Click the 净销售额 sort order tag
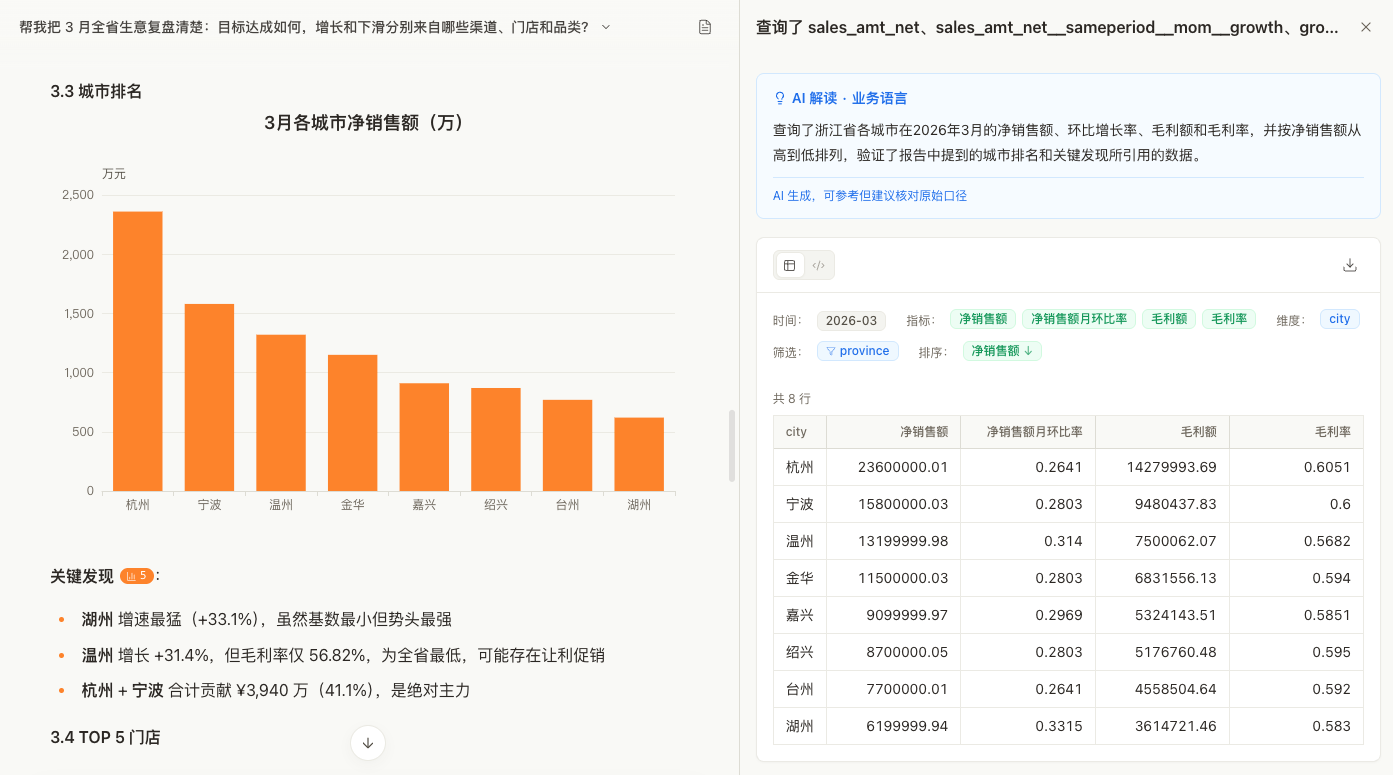The width and height of the screenshot is (1393, 775). click(x=1002, y=351)
